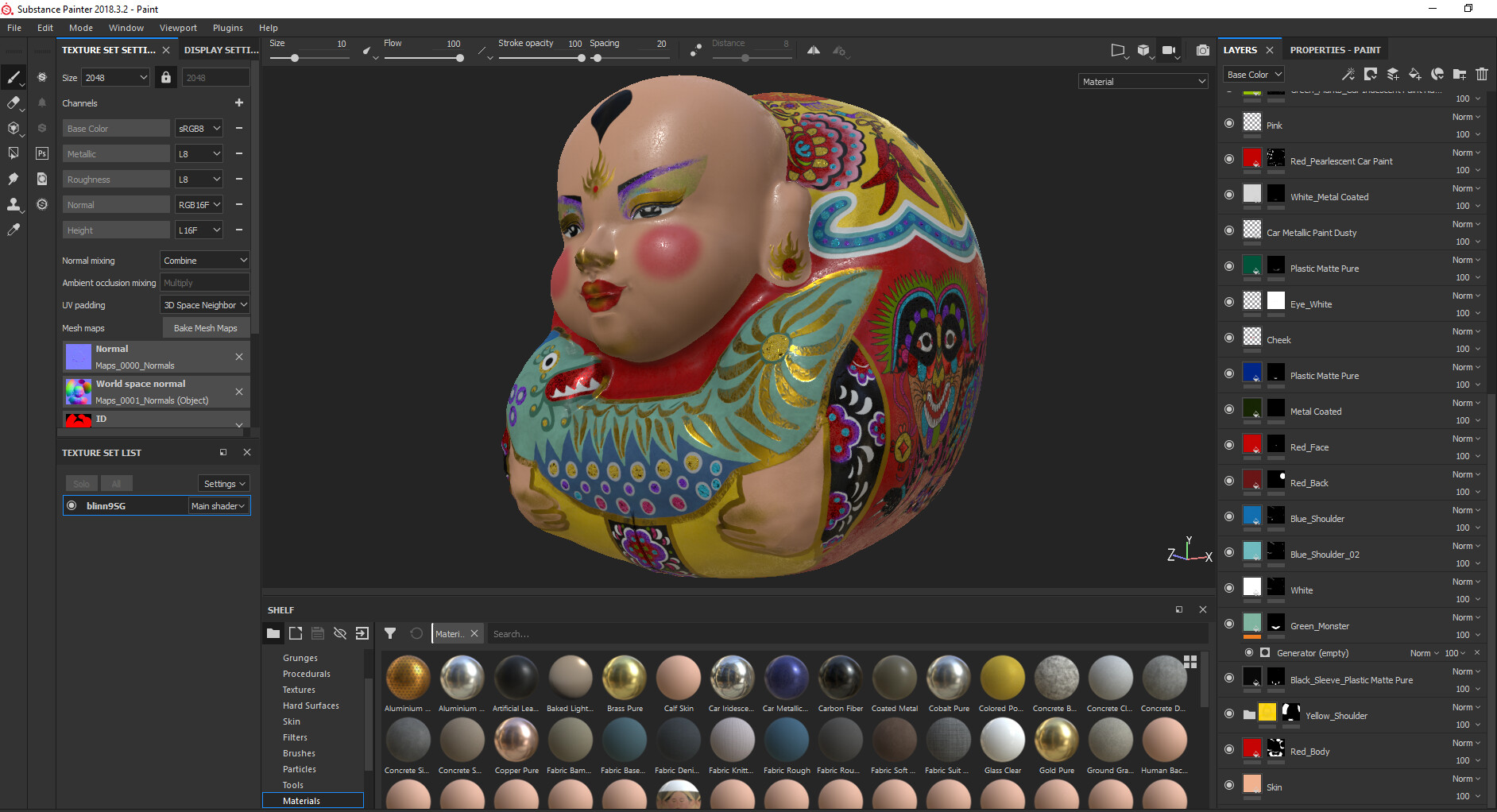Screen dimensions: 1497x812
Task: Click the Bake Mesh Maps button
Action: tap(206, 327)
